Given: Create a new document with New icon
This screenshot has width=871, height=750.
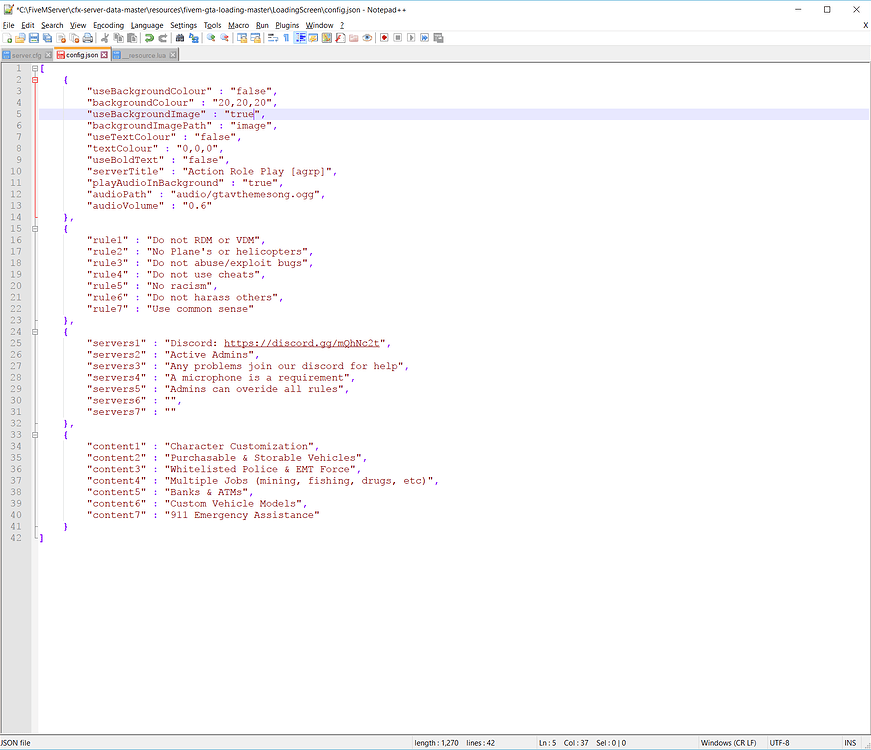Looking at the screenshot, I should coord(8,38).
